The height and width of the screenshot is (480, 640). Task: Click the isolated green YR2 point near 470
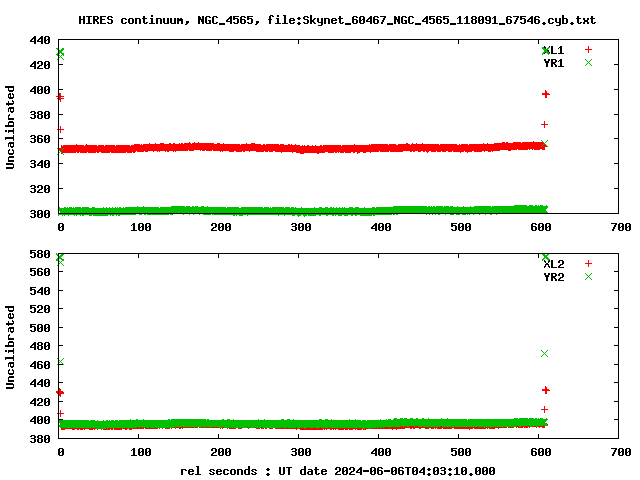[x=544, y=353]
